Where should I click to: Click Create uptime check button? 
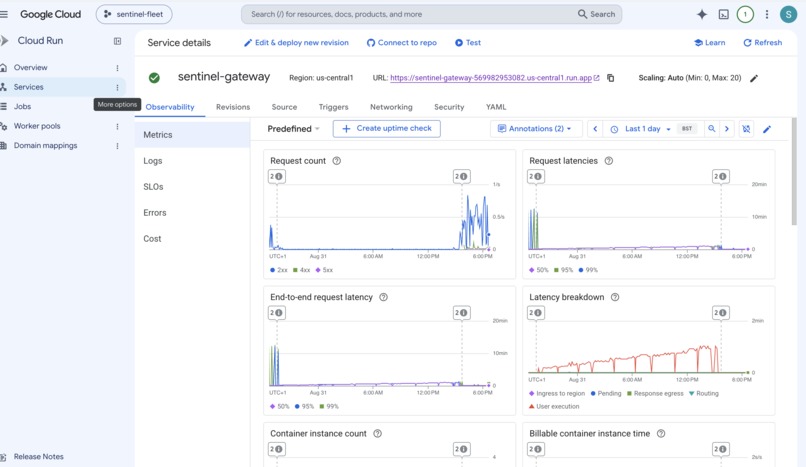387,129
